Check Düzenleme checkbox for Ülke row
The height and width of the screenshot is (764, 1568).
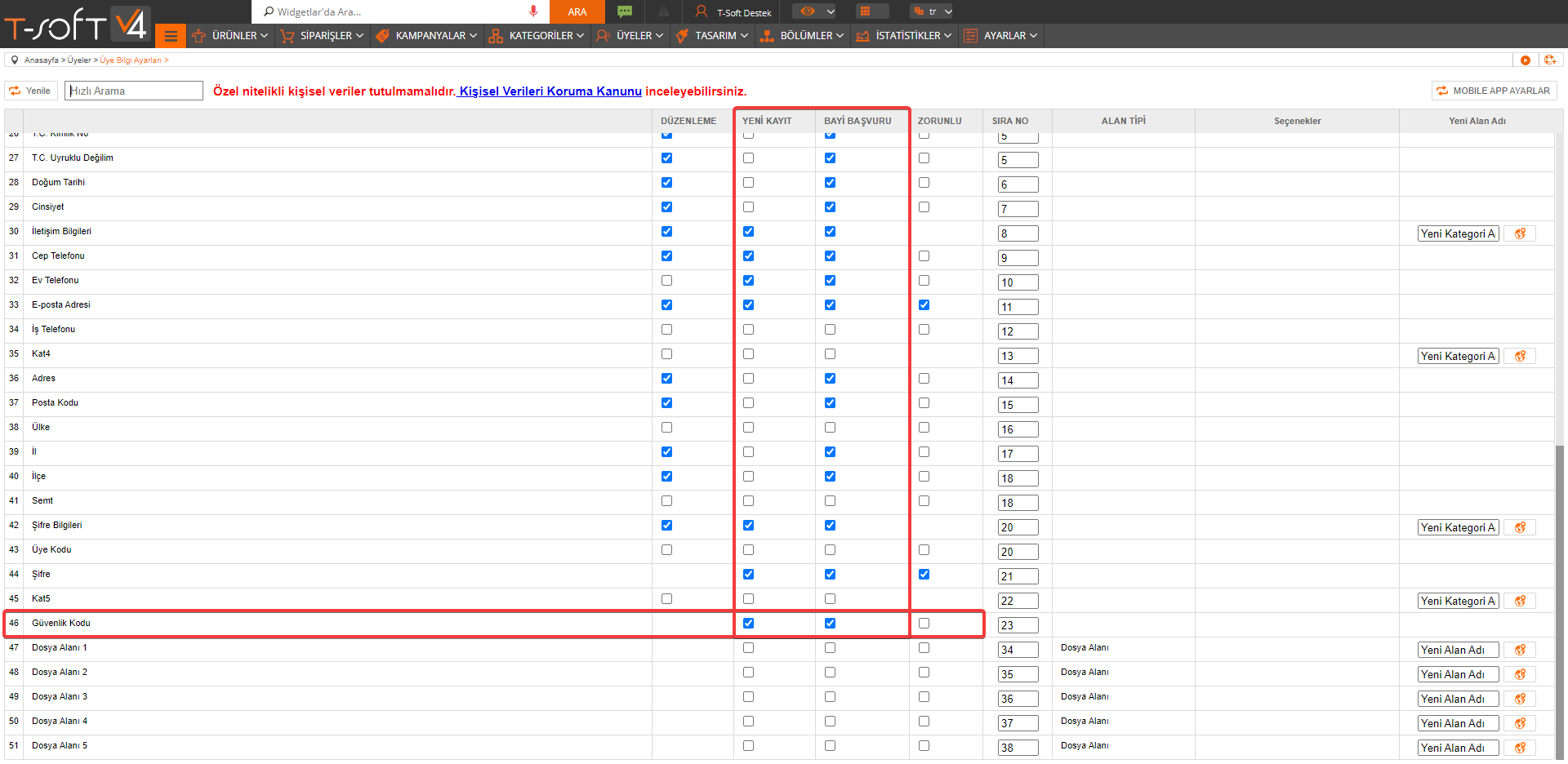(666, 428)
